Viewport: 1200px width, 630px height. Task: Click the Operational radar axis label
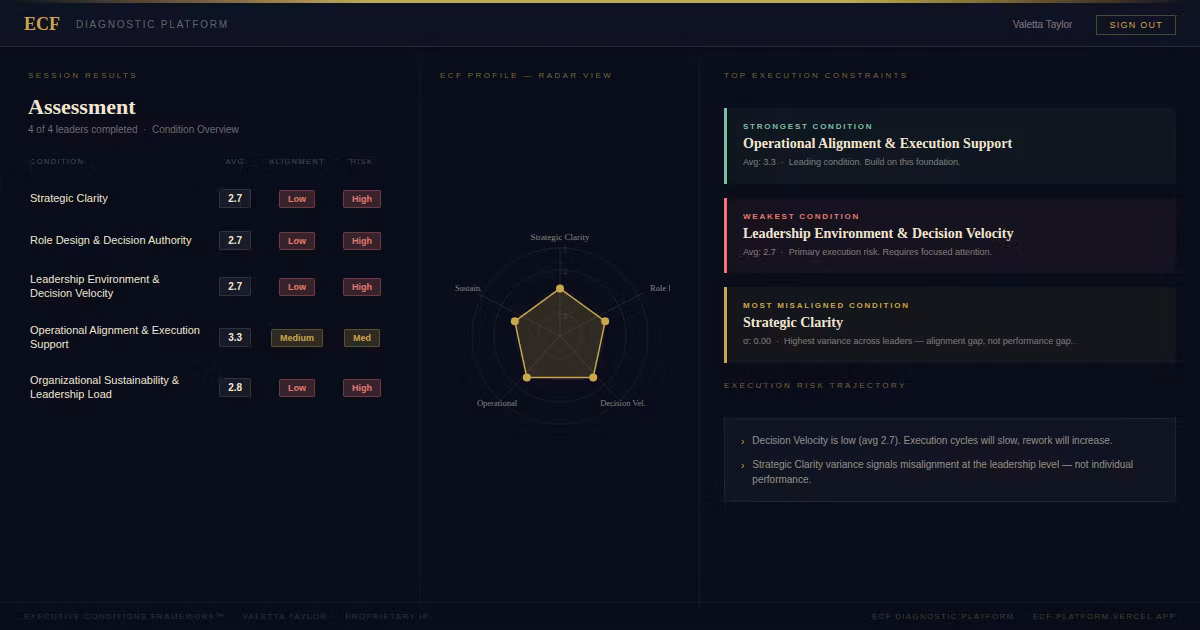[497, 403]
